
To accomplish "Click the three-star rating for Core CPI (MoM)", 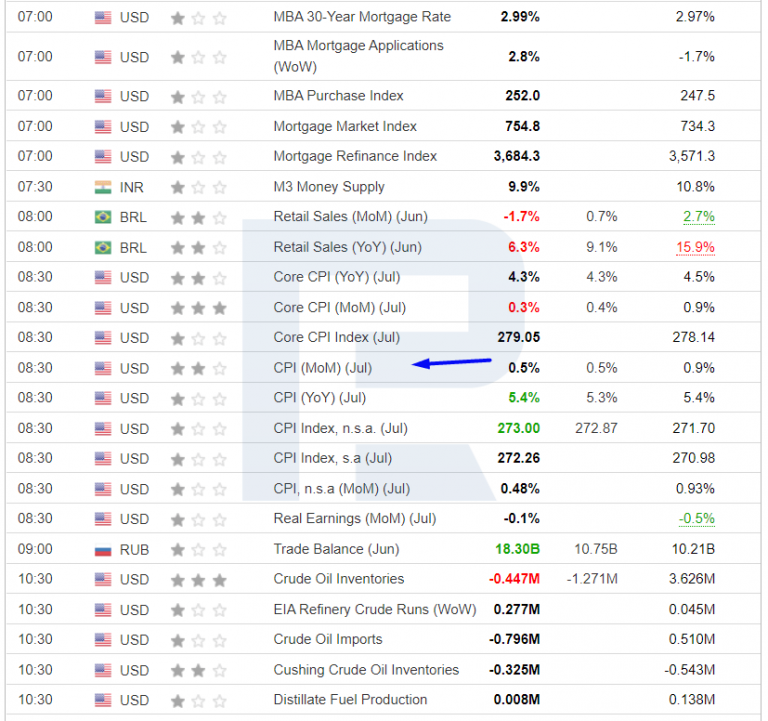I will point(199,307).
